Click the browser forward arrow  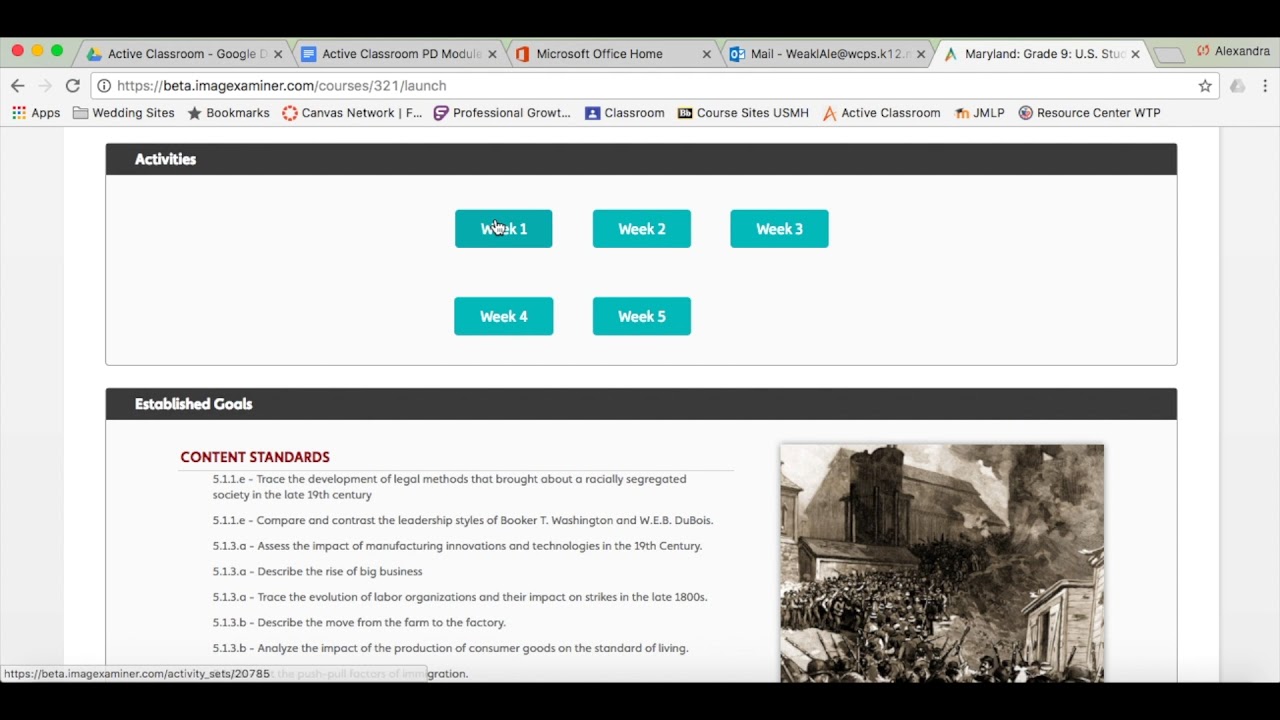pos(44,86)
